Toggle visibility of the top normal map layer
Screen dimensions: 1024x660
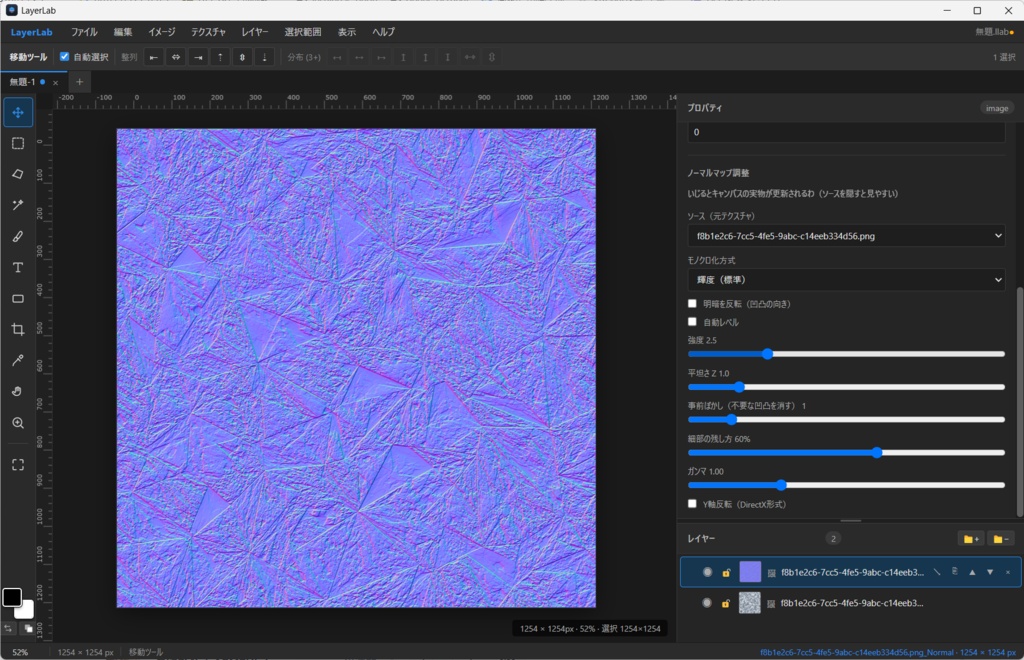point(707,572)
